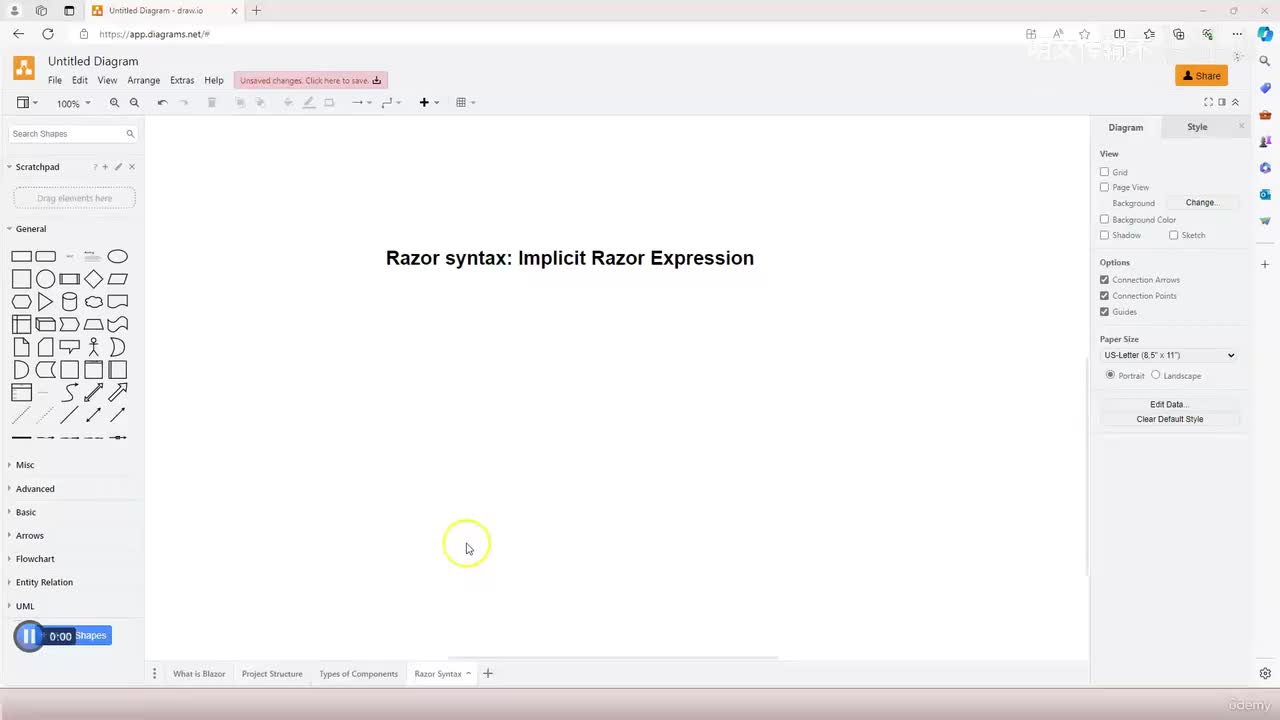Pick the Diamond shape from General

(x=94, y=279)
